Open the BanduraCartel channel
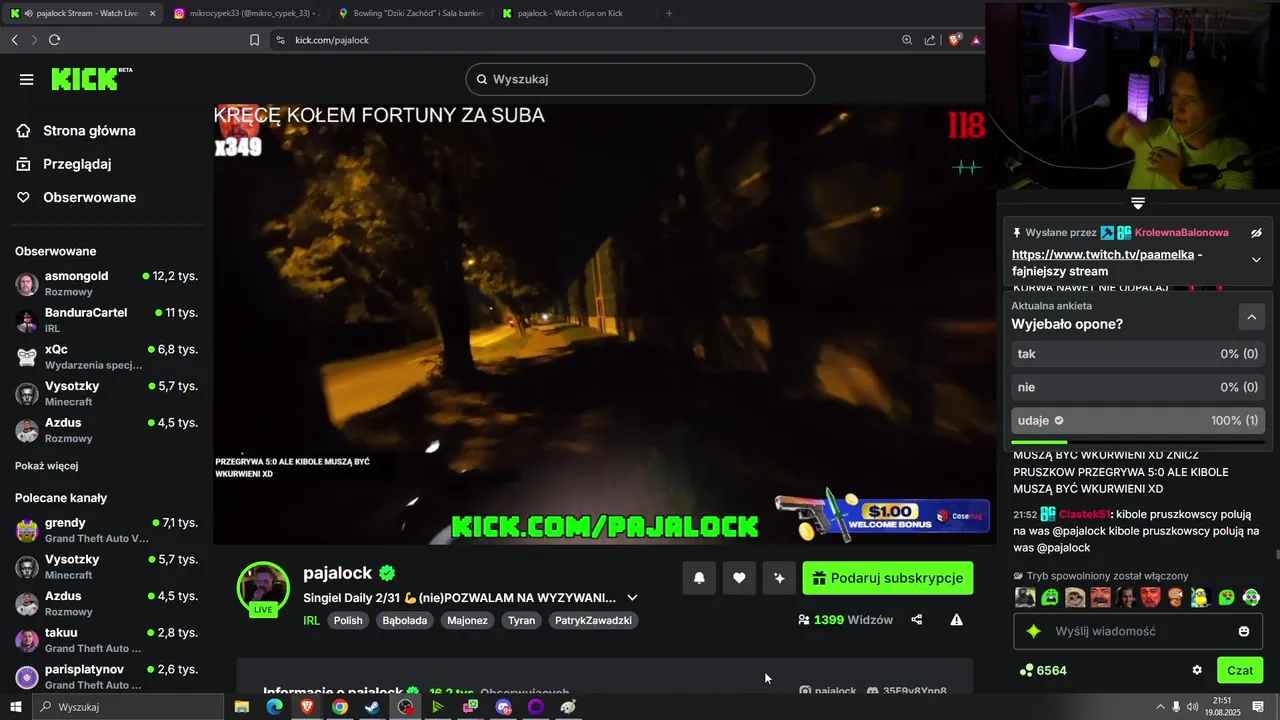Viewport: 1280px width, 720px height. pyautogui.click(x=106, y=320)
